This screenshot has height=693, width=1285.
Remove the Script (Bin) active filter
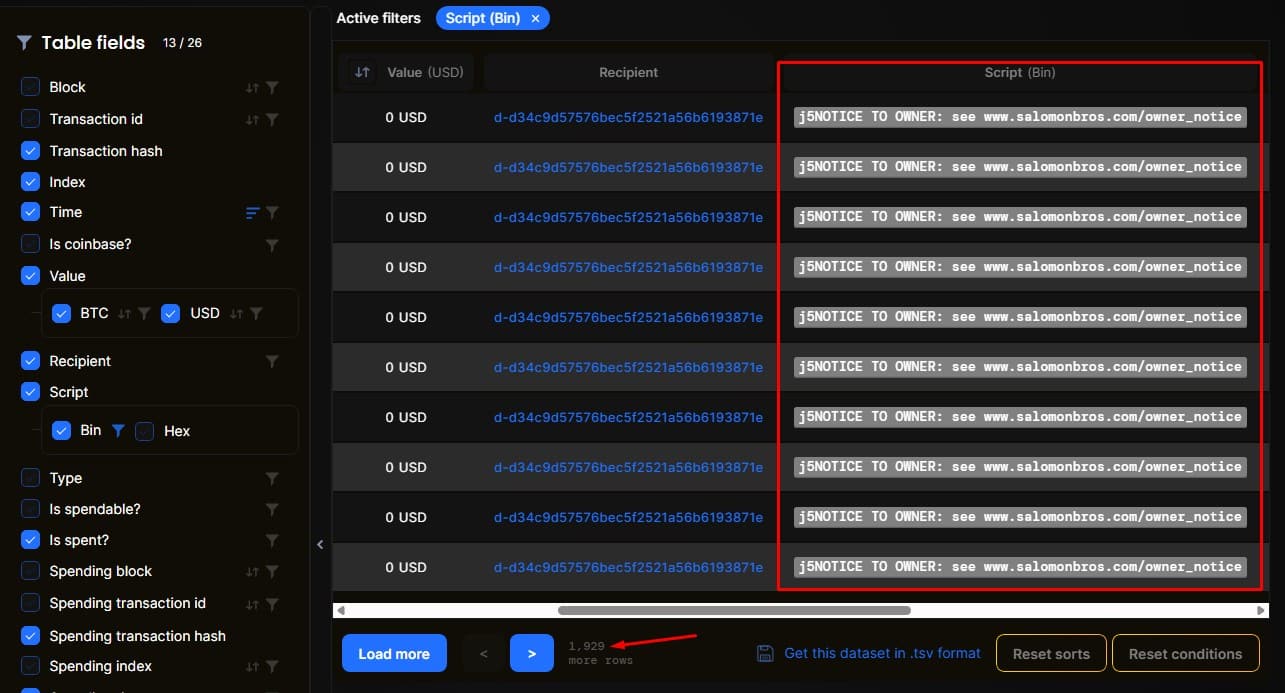tap(535, 18)
